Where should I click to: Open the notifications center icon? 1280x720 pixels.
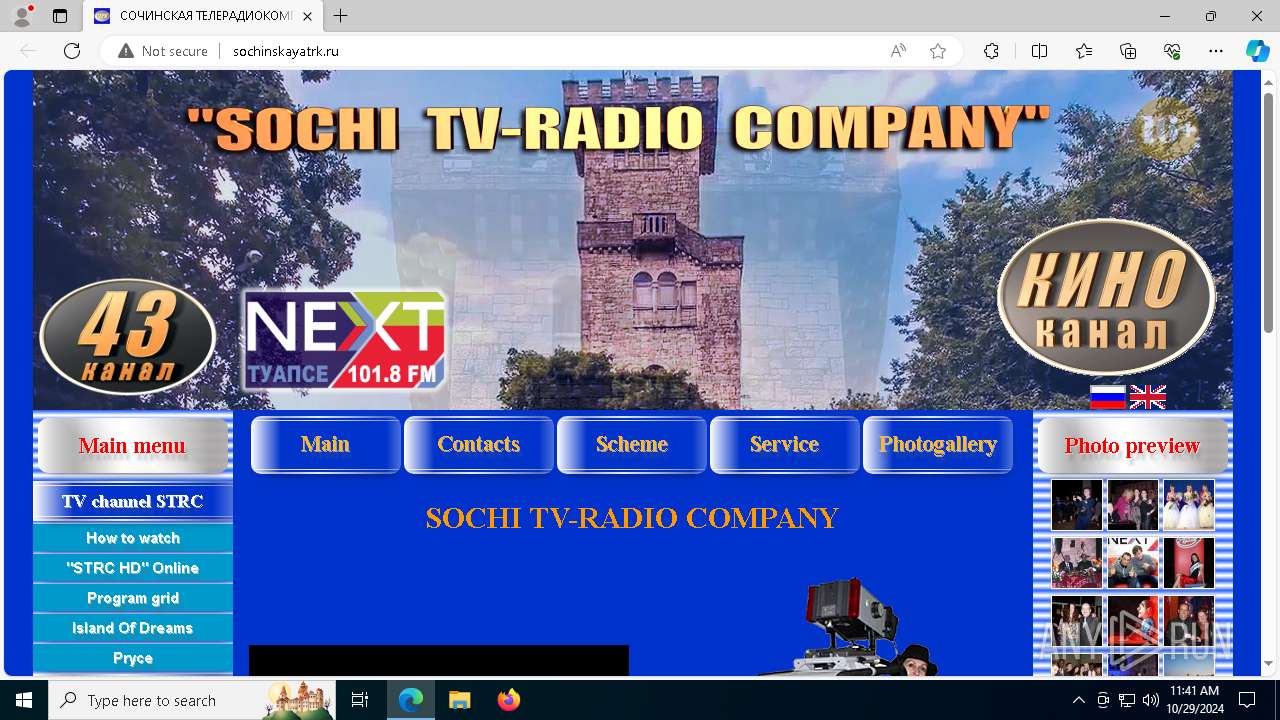(x=1247, y=700)
